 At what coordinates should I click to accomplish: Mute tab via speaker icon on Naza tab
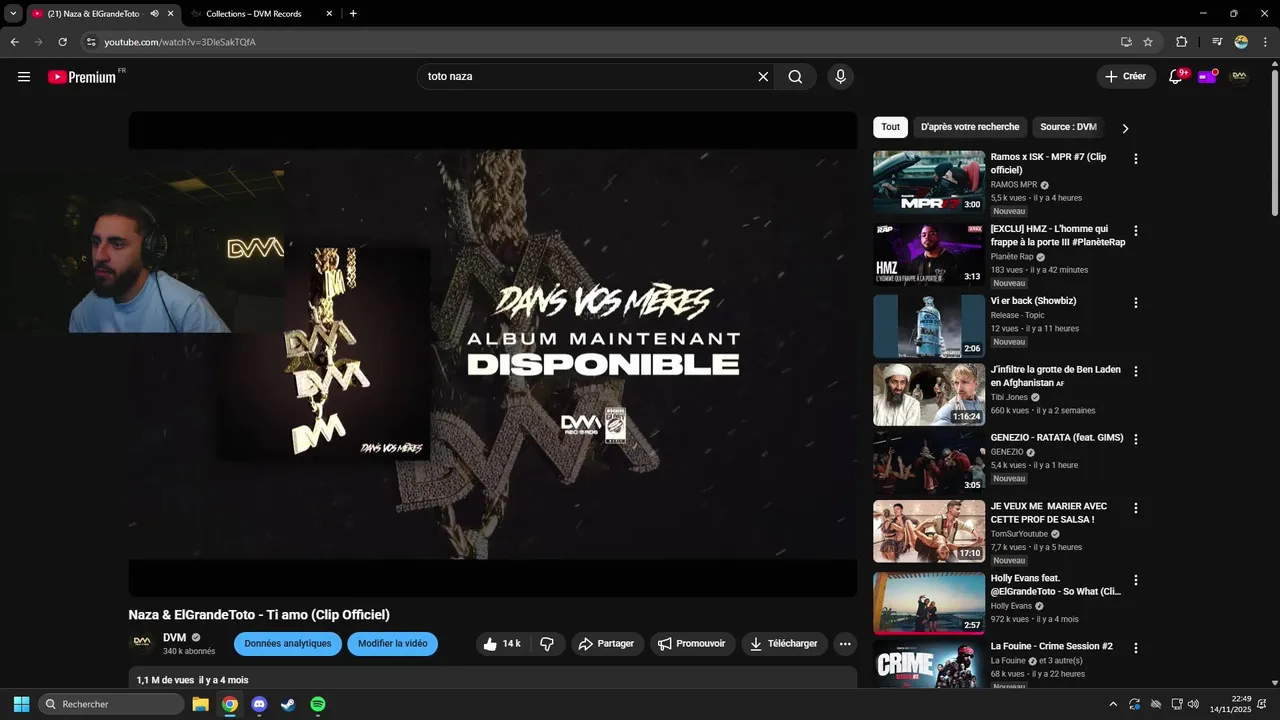pyautogui.click(x=155, y=14)
